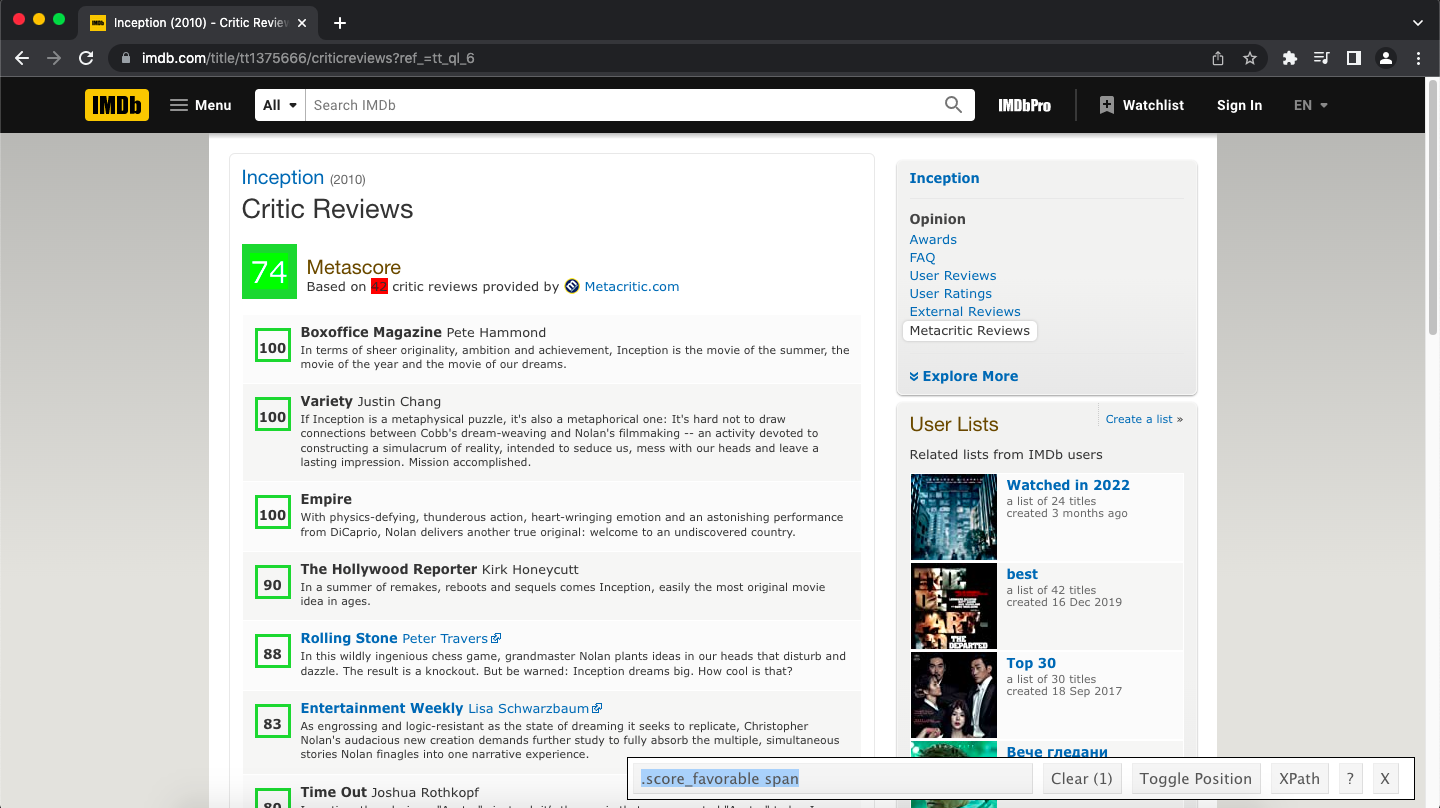The height and width of the screenshot is (808, 1440).
Task: Close the selector bar with X
Action: tap(1385, 779)
